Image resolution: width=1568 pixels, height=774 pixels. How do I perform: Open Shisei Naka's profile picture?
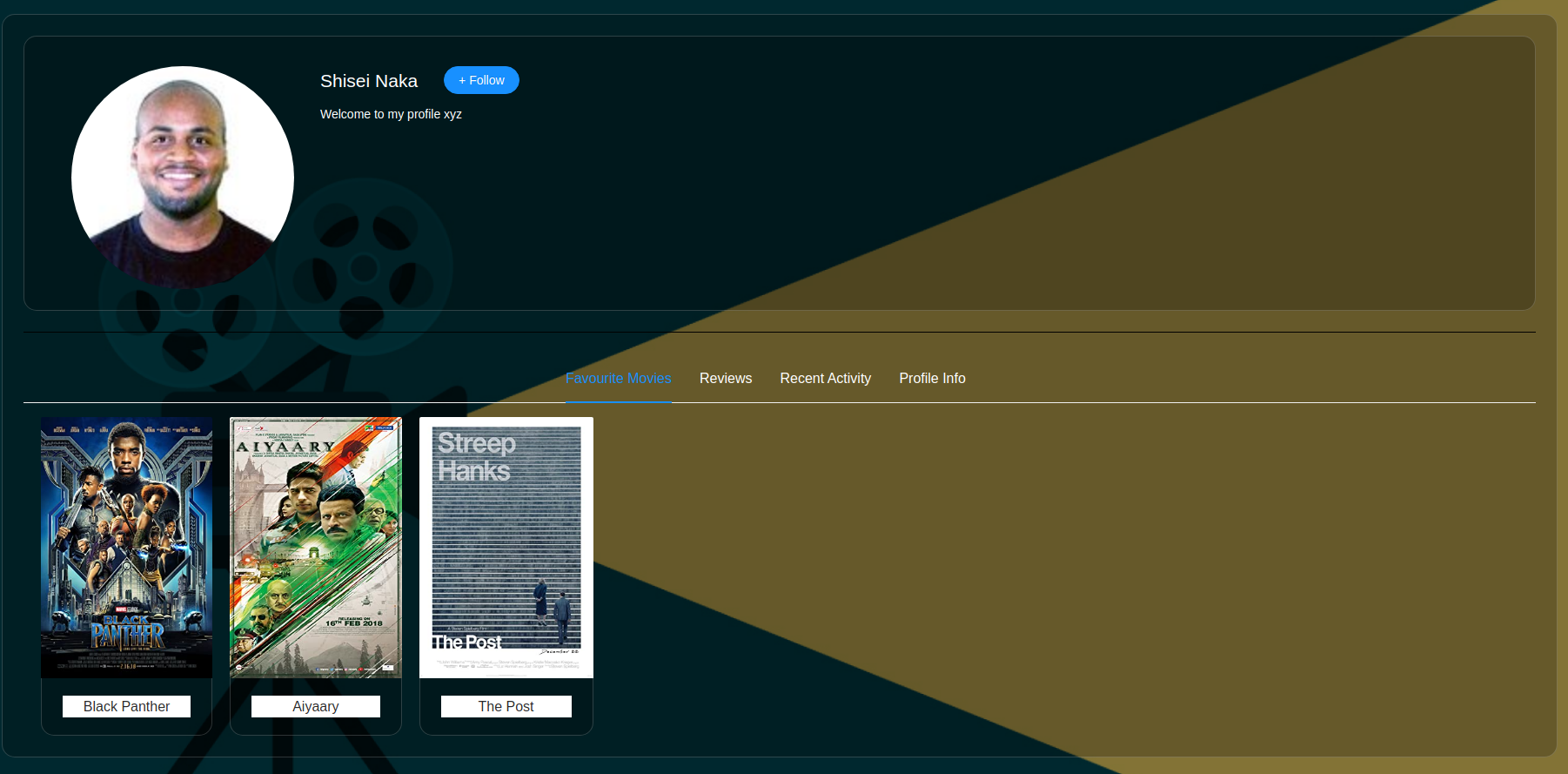point(183,178)
